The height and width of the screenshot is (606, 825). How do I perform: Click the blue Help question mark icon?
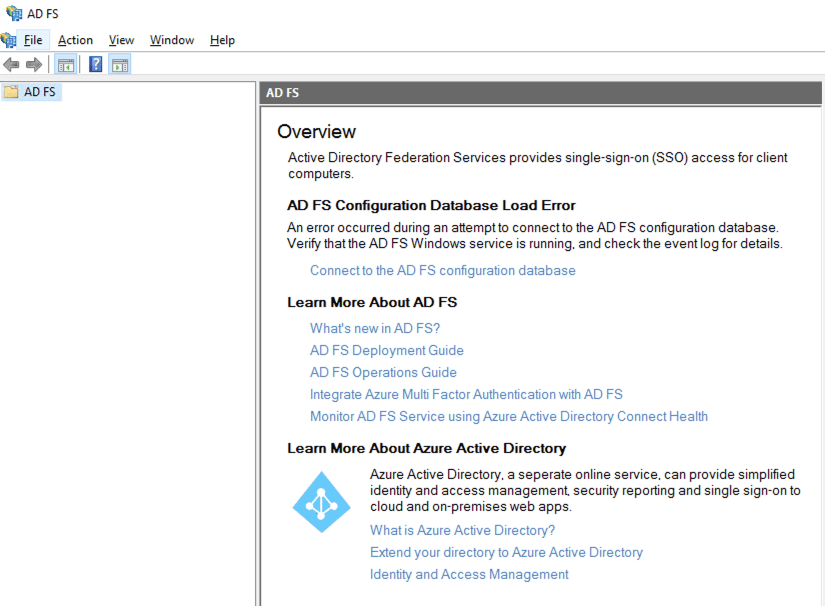tap(96, 65)
